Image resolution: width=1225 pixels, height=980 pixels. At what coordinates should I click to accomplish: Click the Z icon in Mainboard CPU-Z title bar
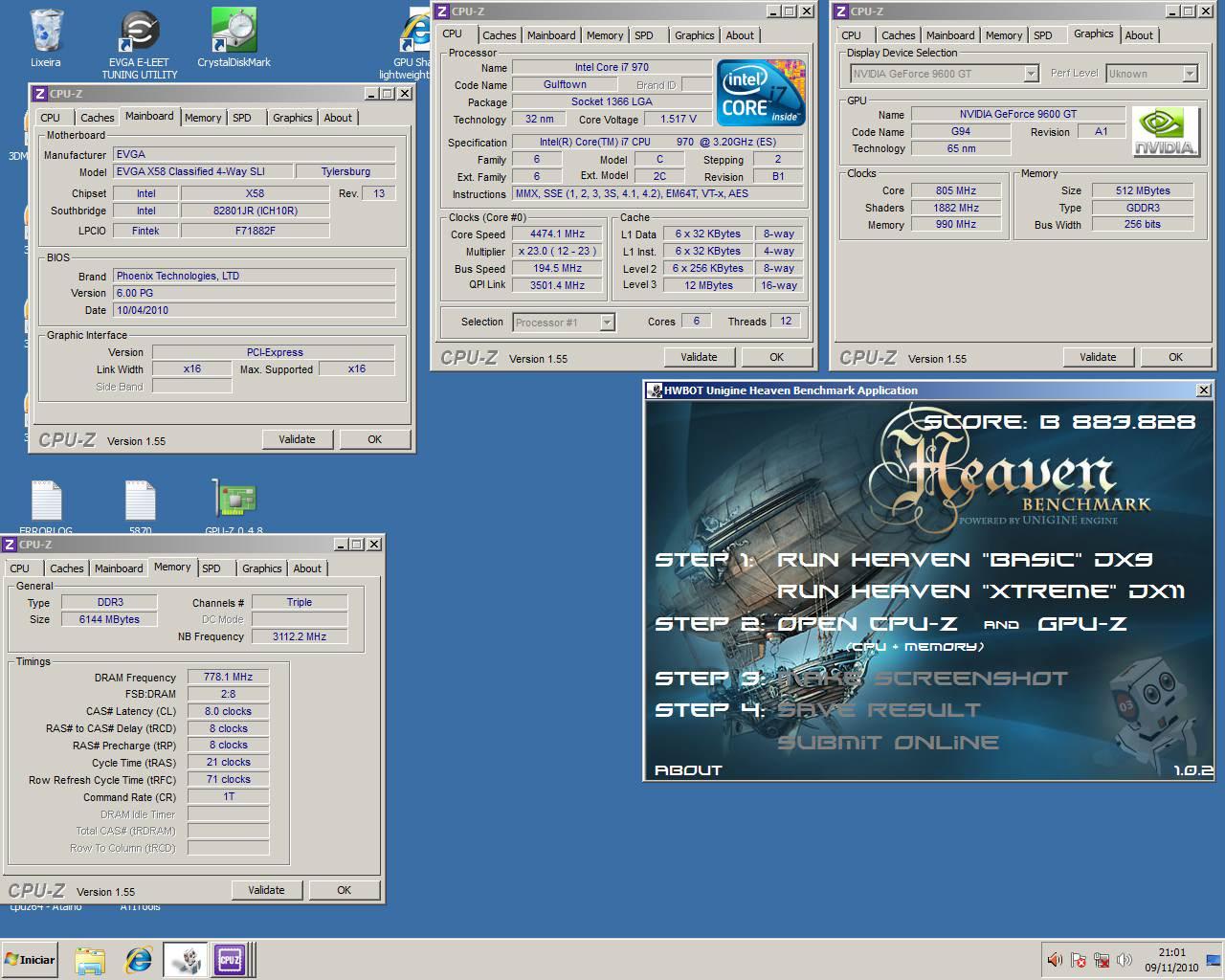pos(39,94)
